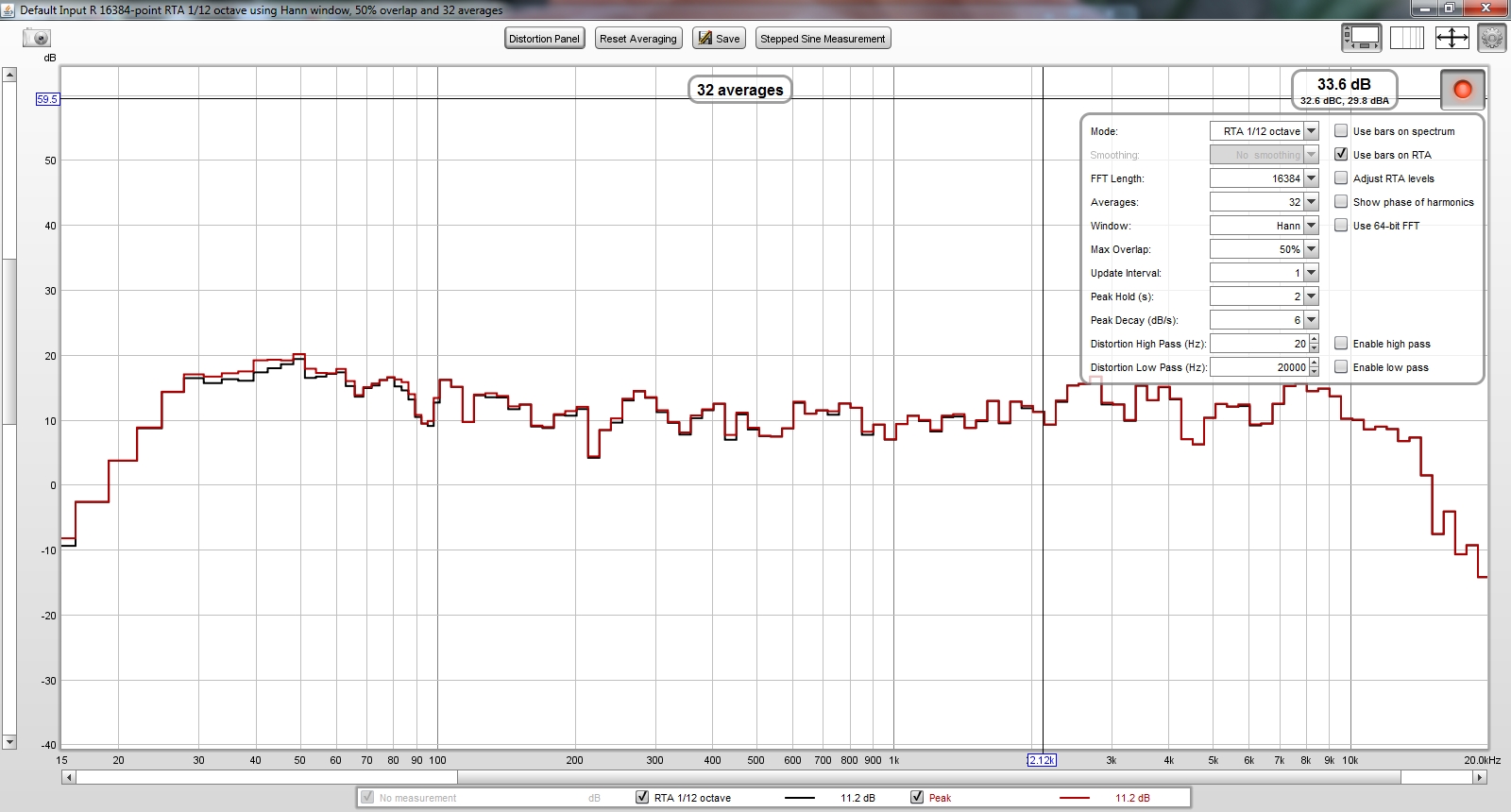Open Averages dropdown showing 32
The width and height of the screenshot is (1511, 812).
(x=1264, y=202)
